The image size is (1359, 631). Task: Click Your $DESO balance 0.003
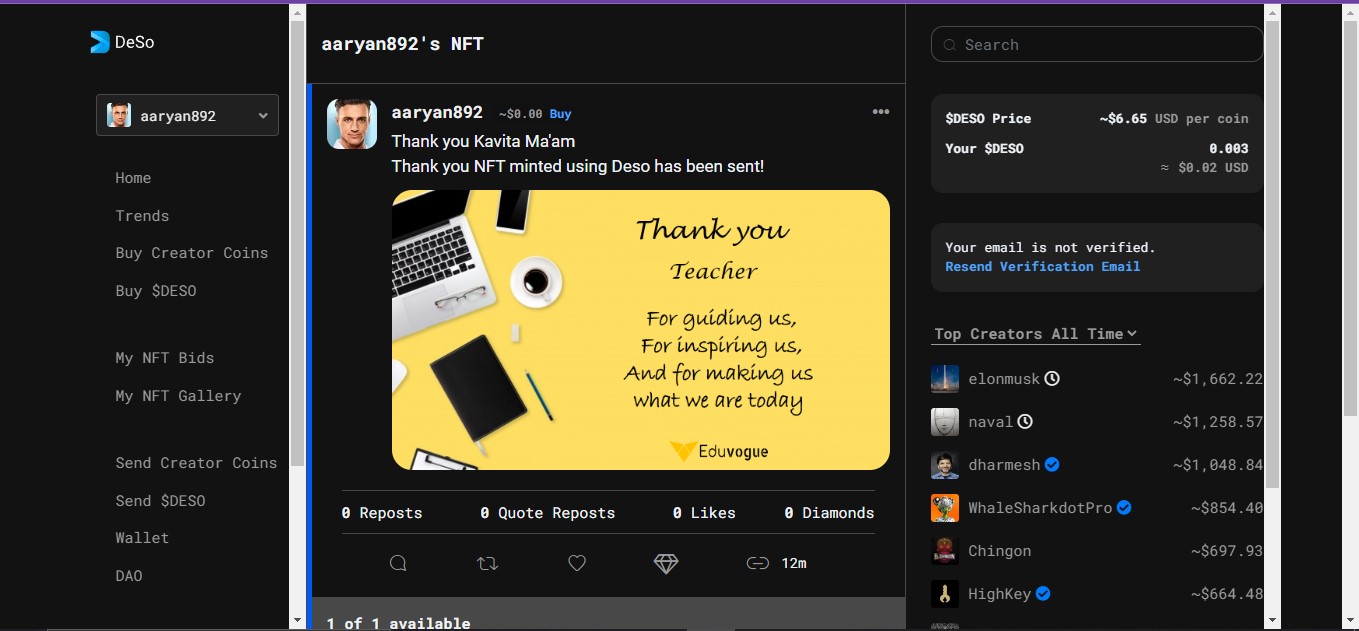[x=1228, y=148]
